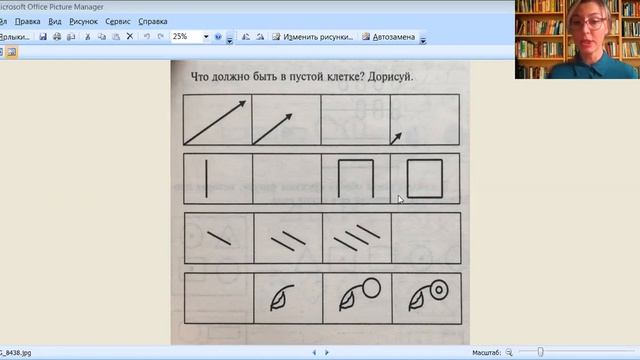Go to next picture arrow
This screenshot has height=360, width=640.
327,352
